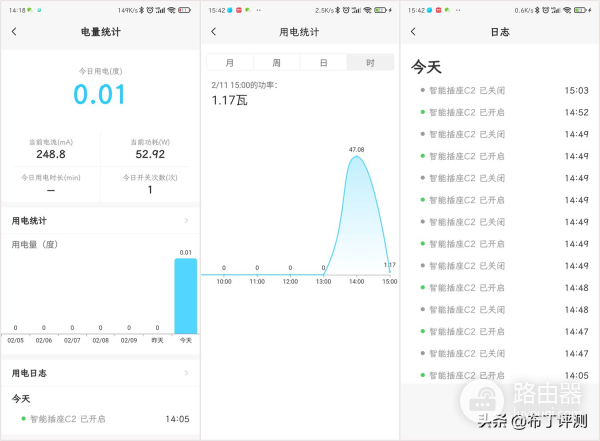Image resolution: width=600 pixels, height=441 pixels.
Task: Tap the 今天 bar in usage chart
Action: tap(185, 296)
